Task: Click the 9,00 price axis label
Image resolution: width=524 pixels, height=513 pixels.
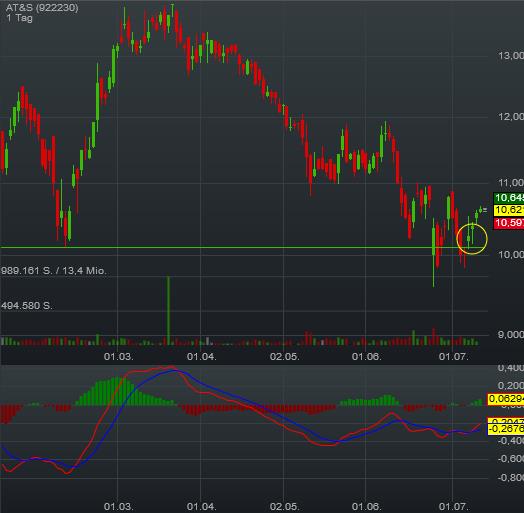Action: pos(511,335)
